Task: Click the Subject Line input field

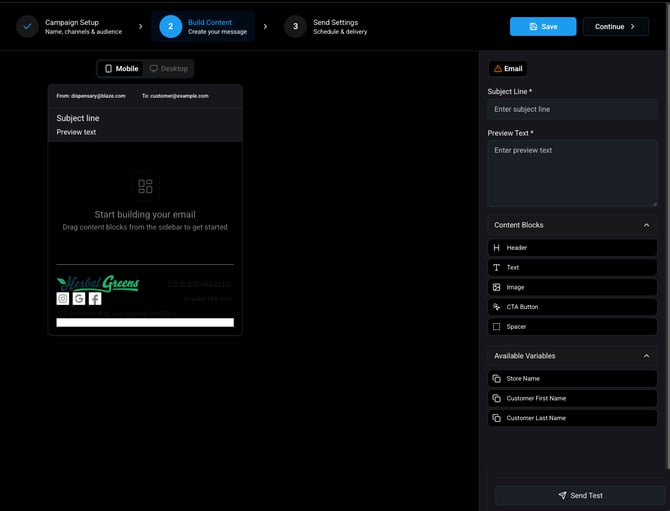Action: (x=572, y=109)
